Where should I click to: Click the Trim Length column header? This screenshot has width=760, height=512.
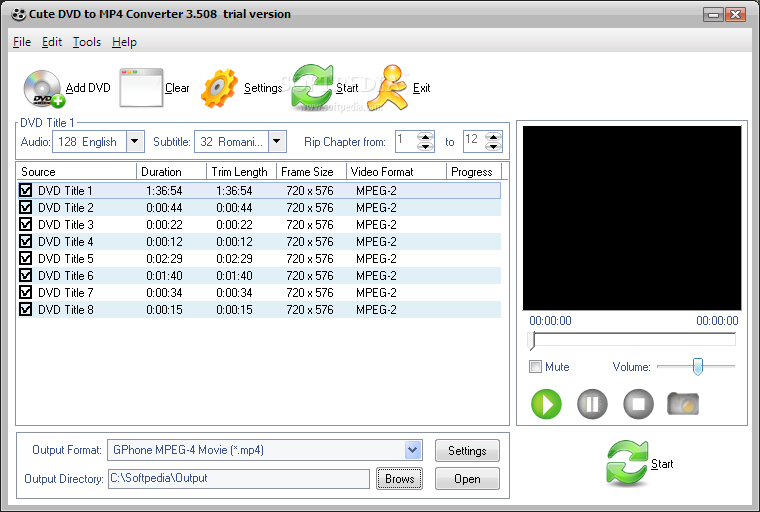pyautogui.click(x=241, y=172)
